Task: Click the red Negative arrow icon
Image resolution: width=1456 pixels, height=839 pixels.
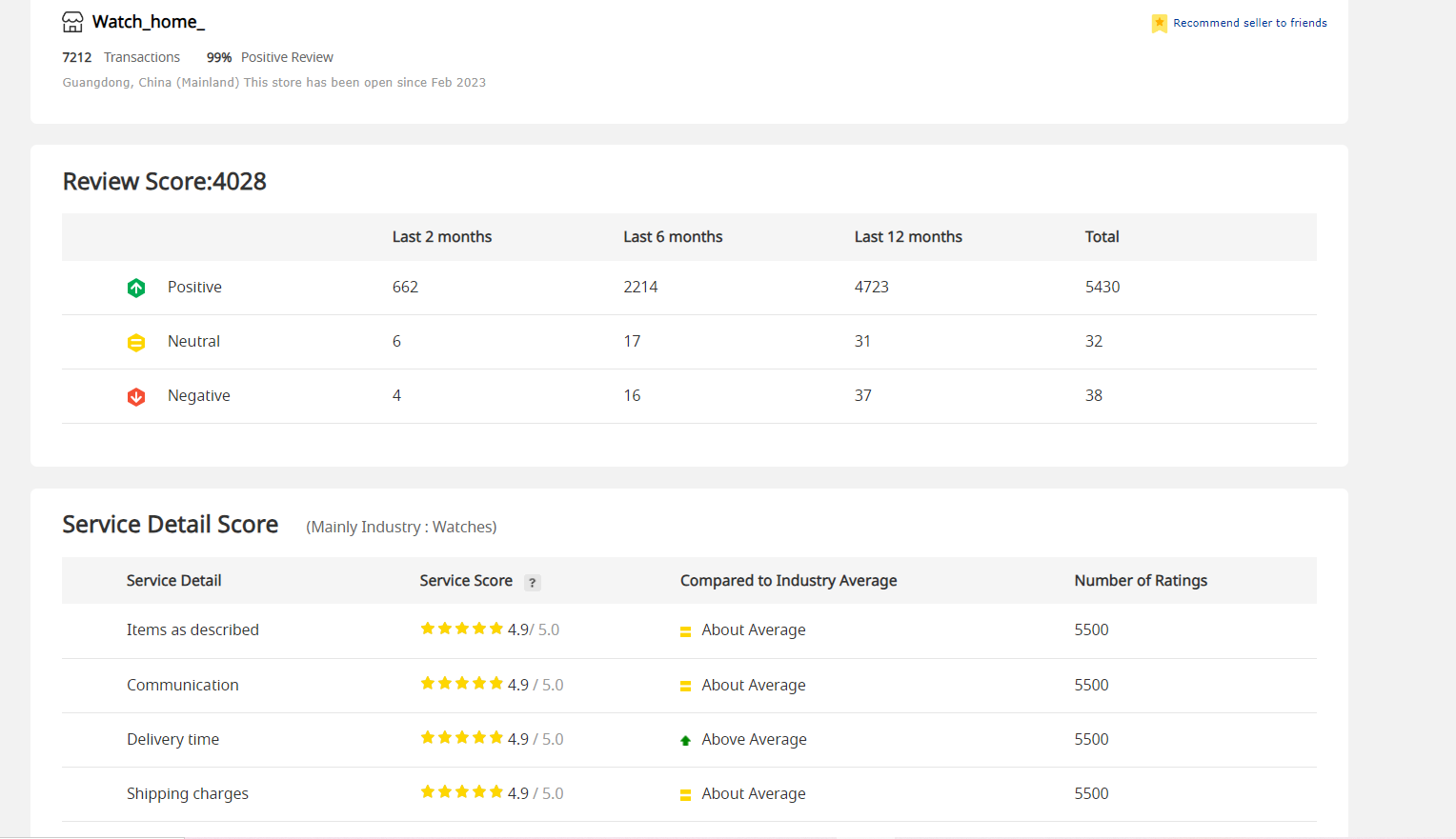Action: coord(136,396)
